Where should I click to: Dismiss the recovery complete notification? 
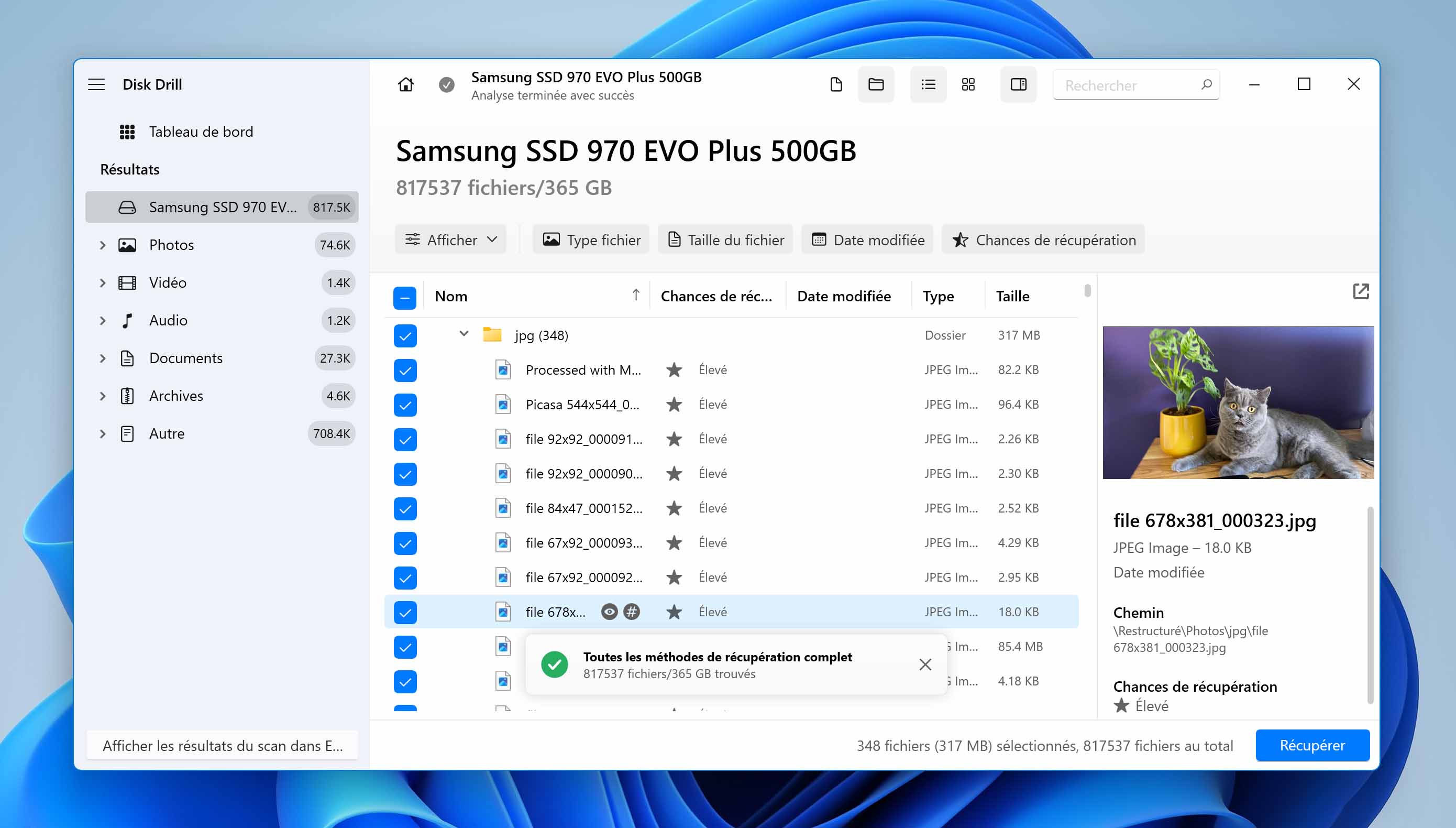click(x=925, y=665)
